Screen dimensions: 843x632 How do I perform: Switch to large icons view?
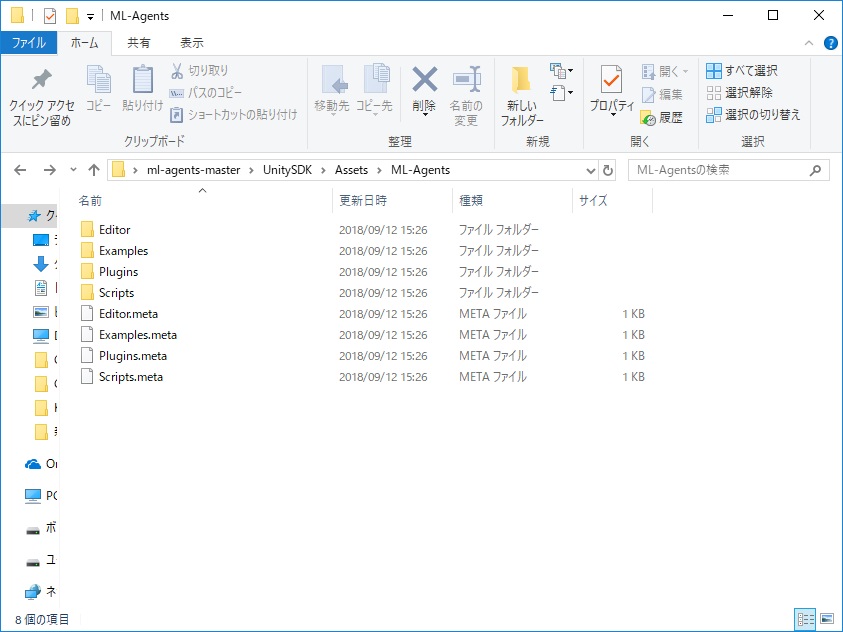[x=826, y=620]
